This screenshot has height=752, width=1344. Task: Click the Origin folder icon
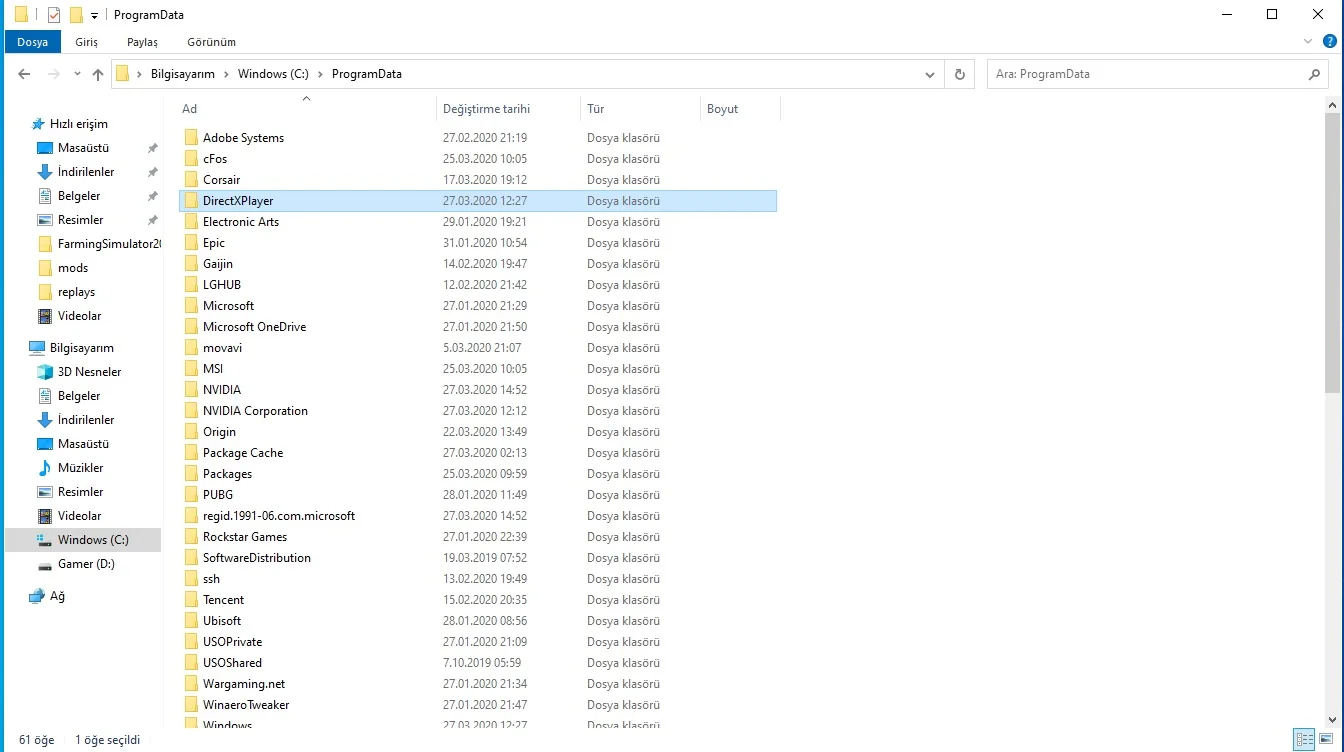point(191,432)
